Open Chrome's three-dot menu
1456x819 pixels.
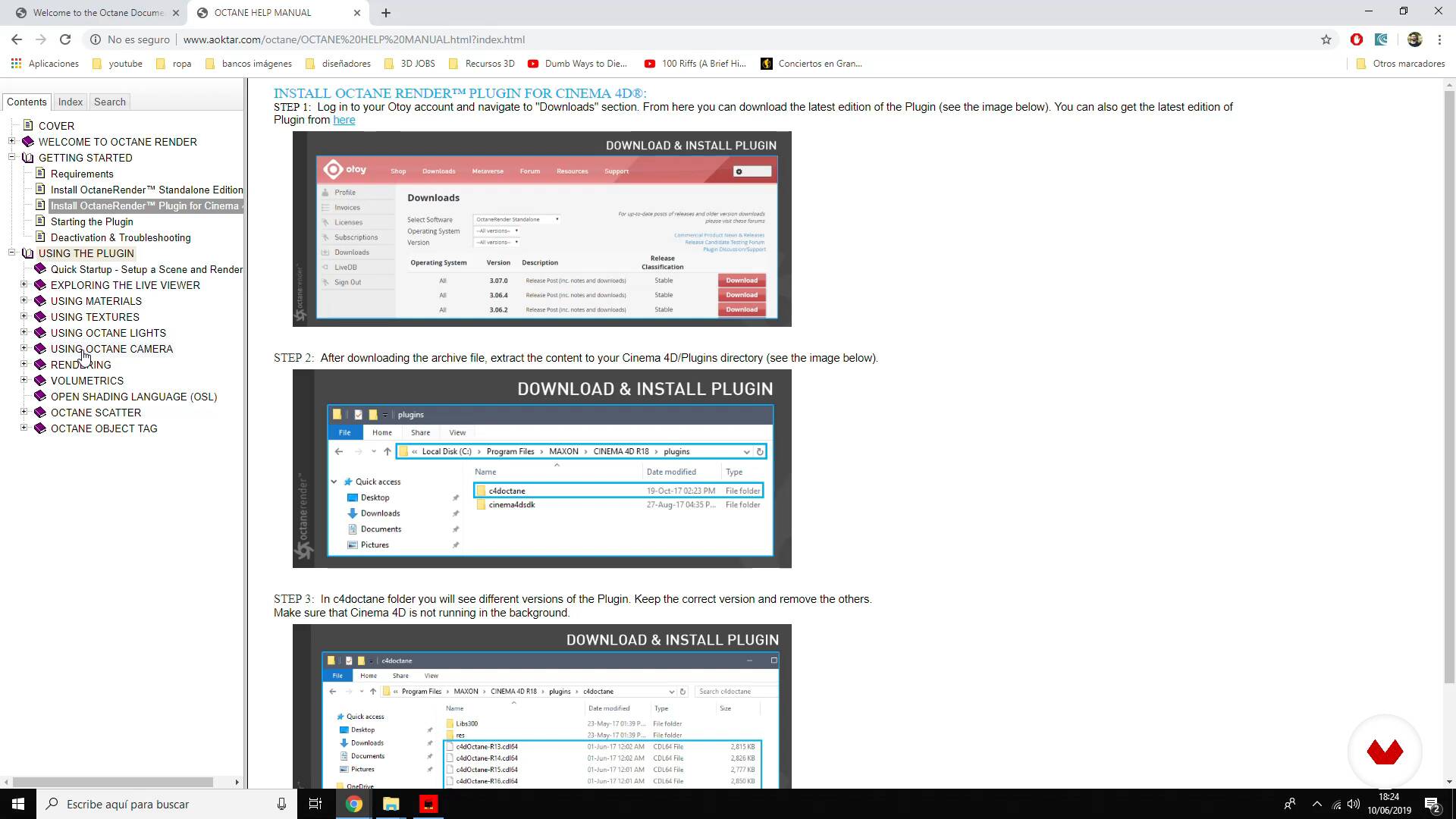[x=1439, y=39]
